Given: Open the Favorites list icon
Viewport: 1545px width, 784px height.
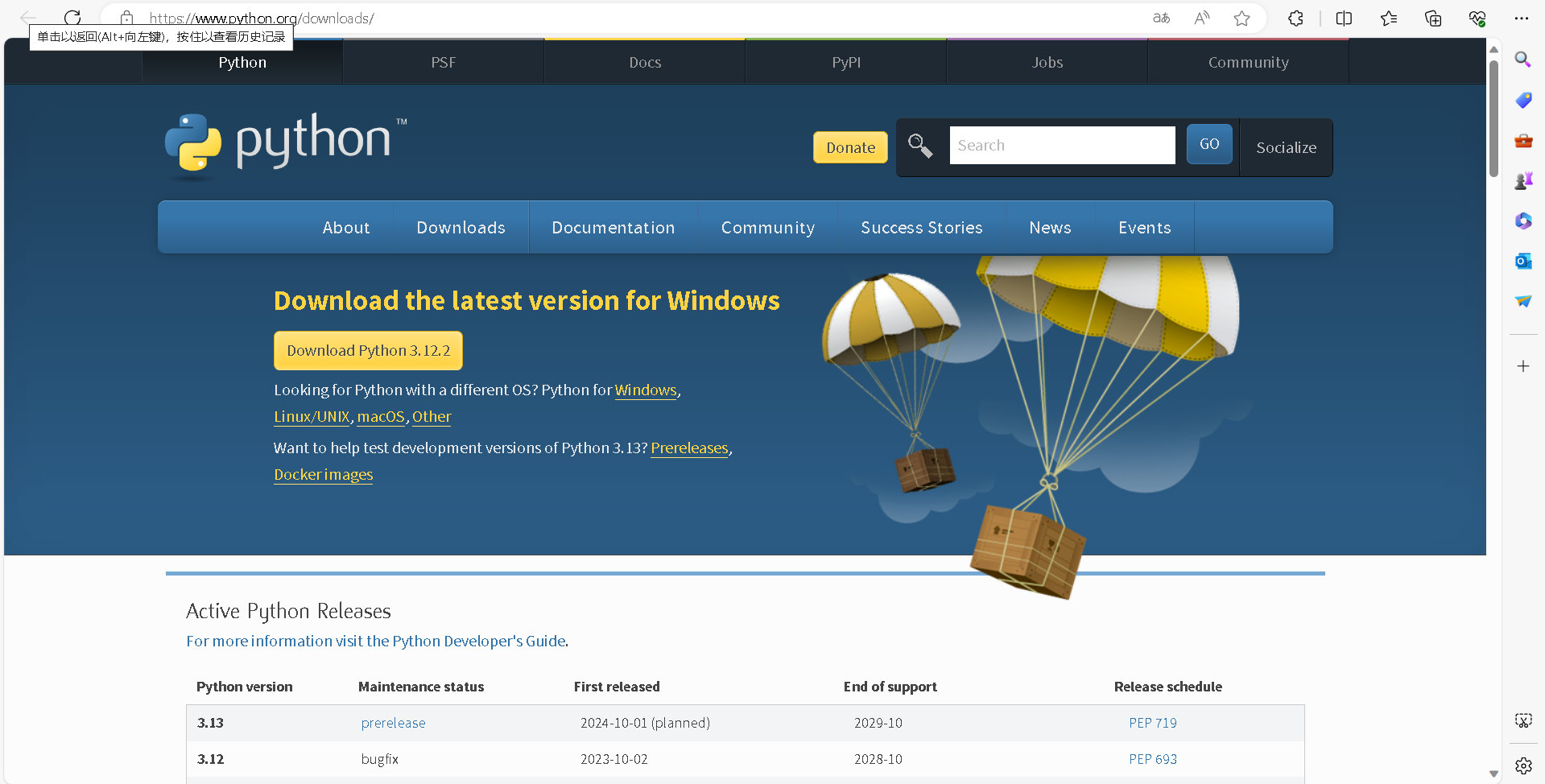Looking at the screenshot, I should 1389,18.
